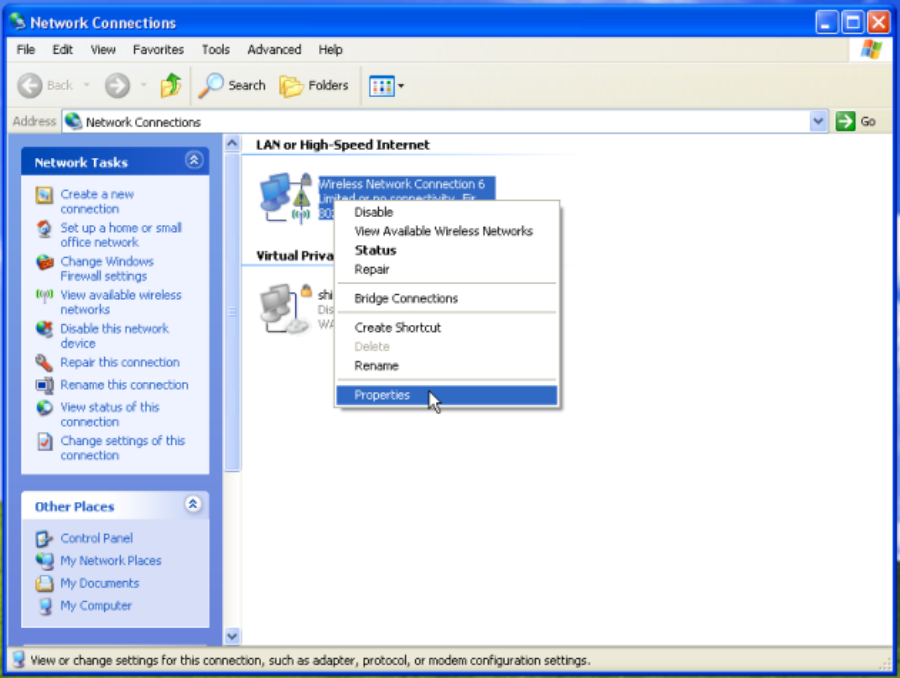Select the disconnected VPN connection icon
The height and width of the screenshot is (678, 900).
tap(285, 308)
